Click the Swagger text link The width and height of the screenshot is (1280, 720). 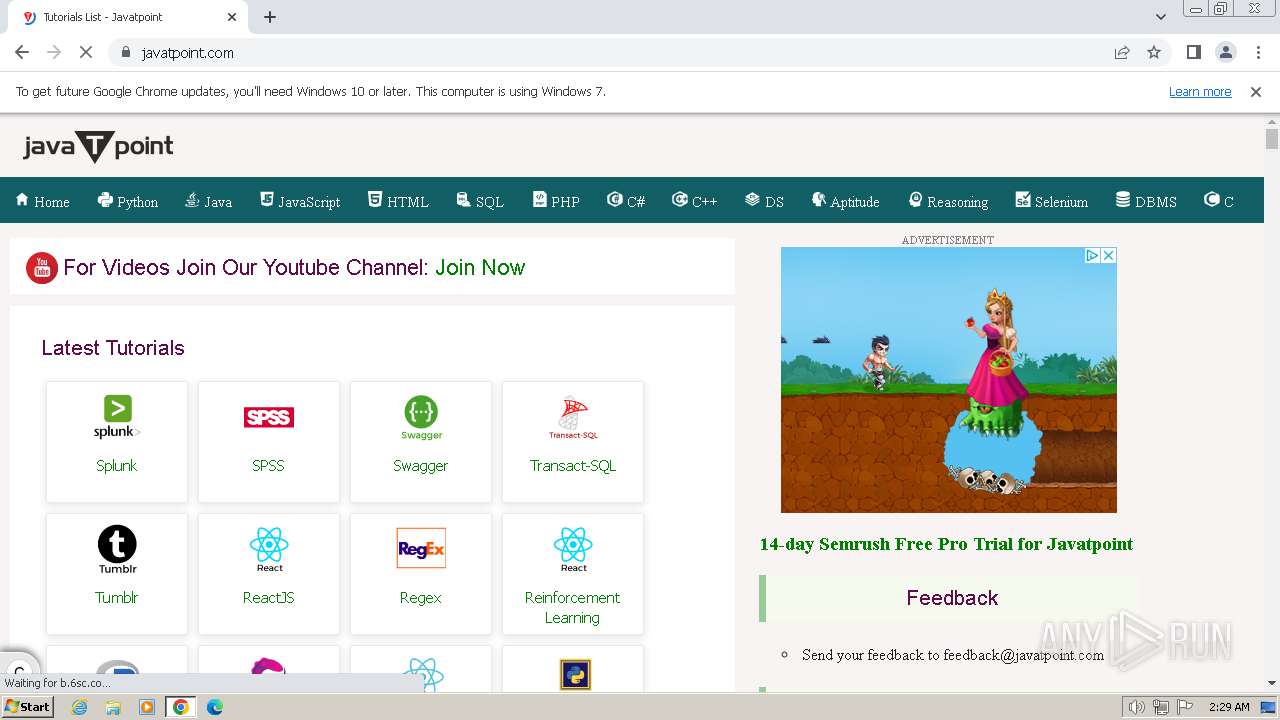[x=421, y=465]
